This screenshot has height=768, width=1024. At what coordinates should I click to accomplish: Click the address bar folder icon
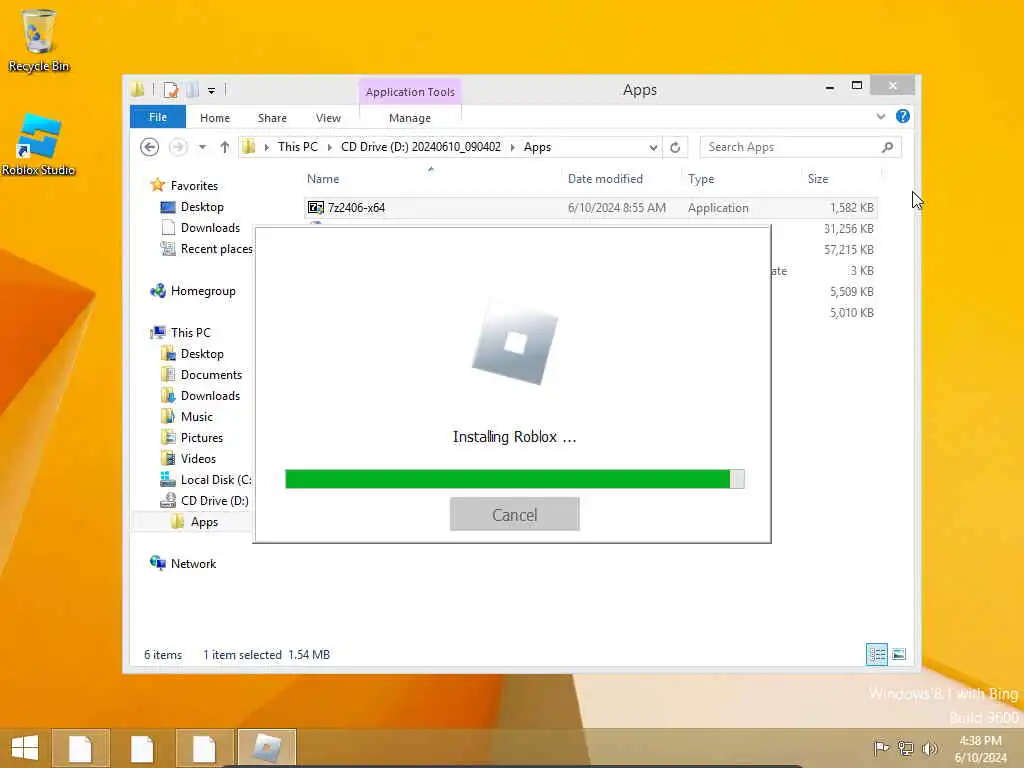click(248, 147)
